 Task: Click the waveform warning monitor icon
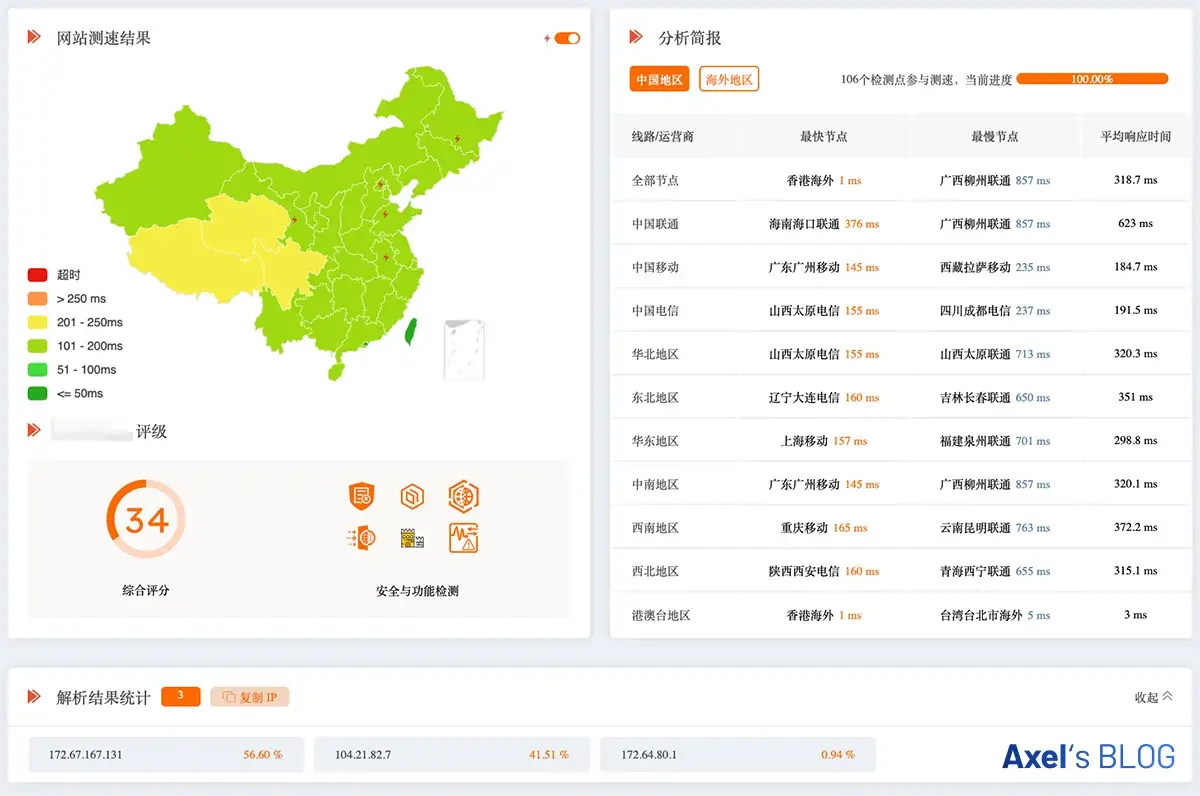coord(463,537)
